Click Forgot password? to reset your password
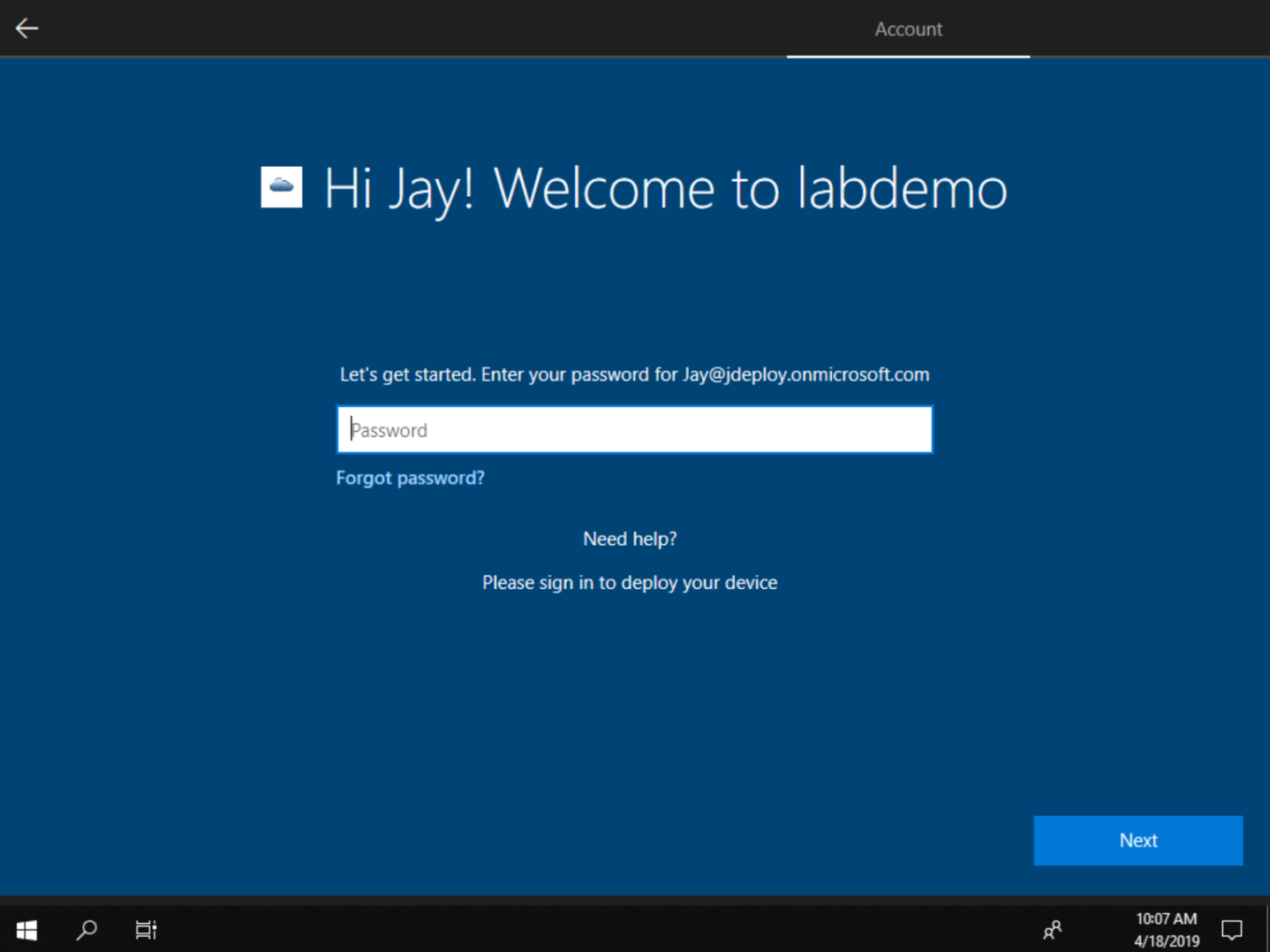This screenshot has height=952, width=1270. point(410,477)
